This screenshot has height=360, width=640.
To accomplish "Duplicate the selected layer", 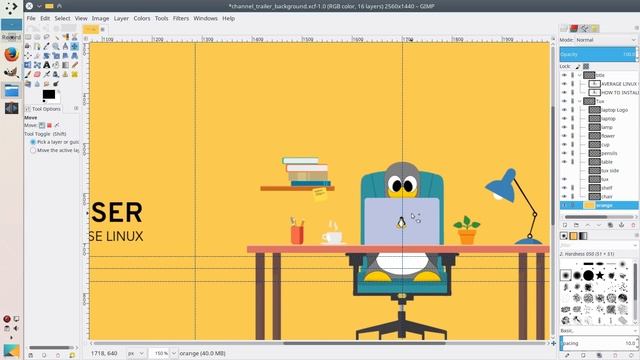I will pos(610,225).
